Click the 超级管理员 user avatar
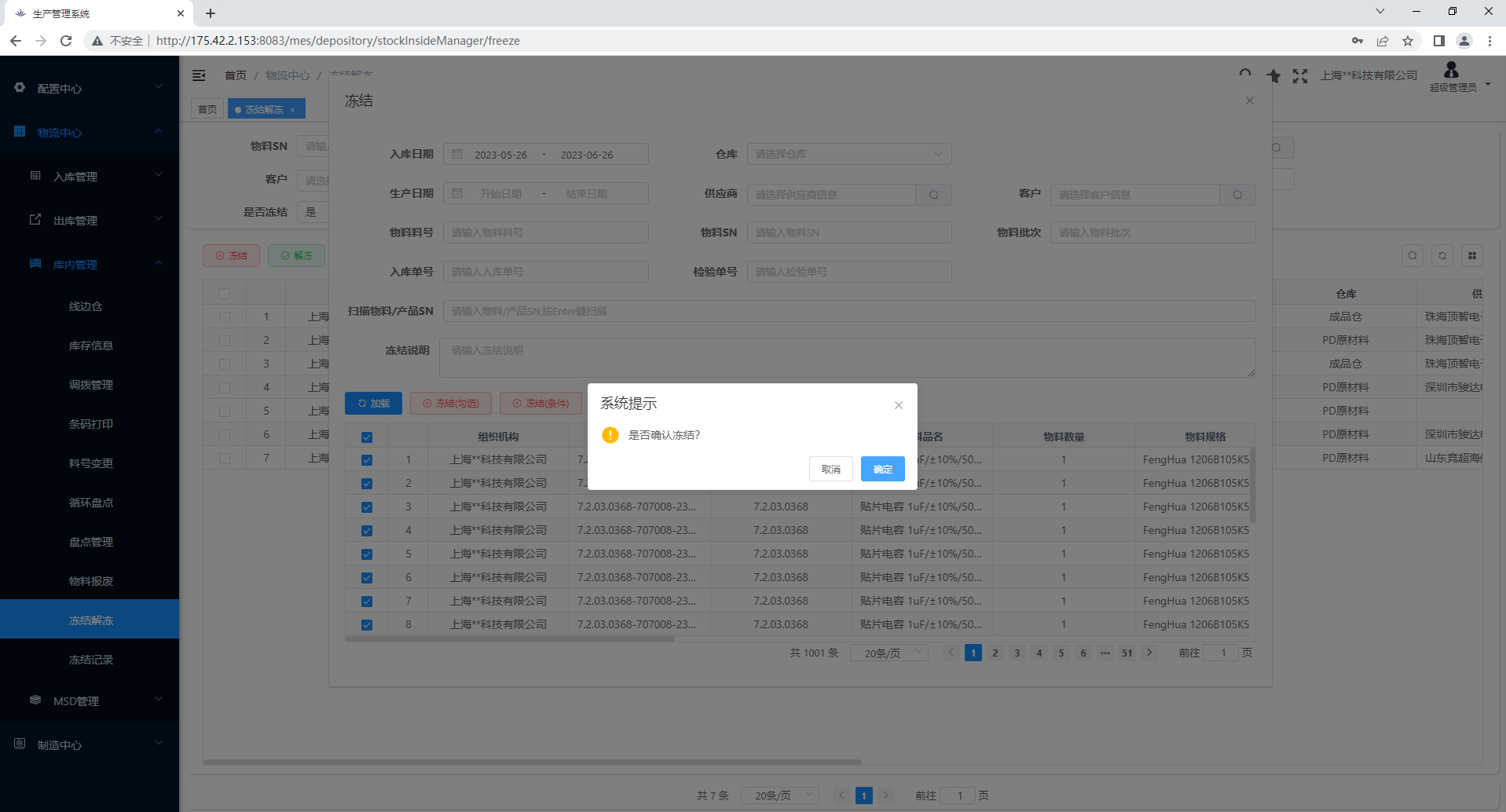 1451,70
